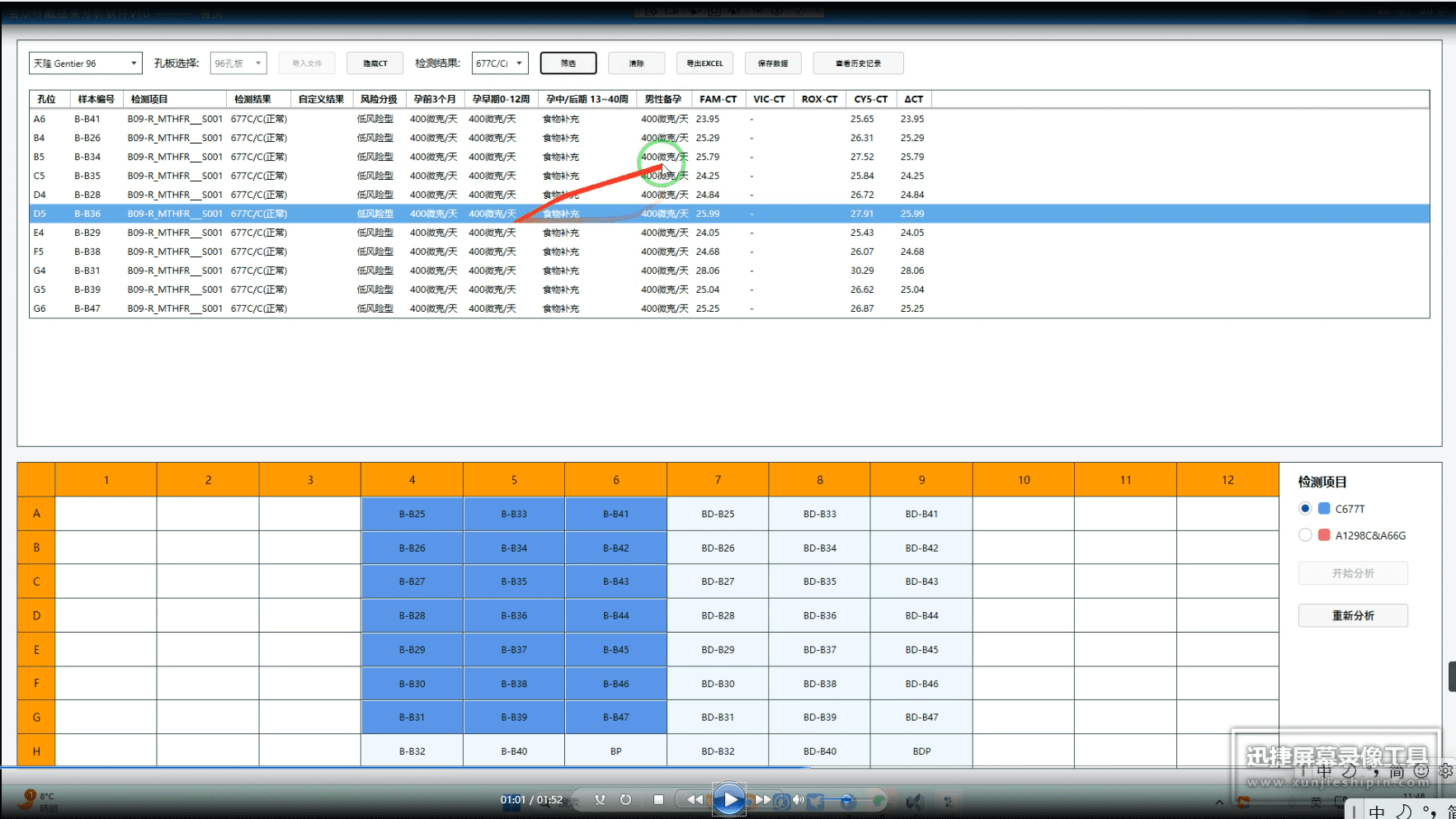Screen dimensions: 1456x819
Task: Adjust the media player volume slider
Action: point(846,800)
